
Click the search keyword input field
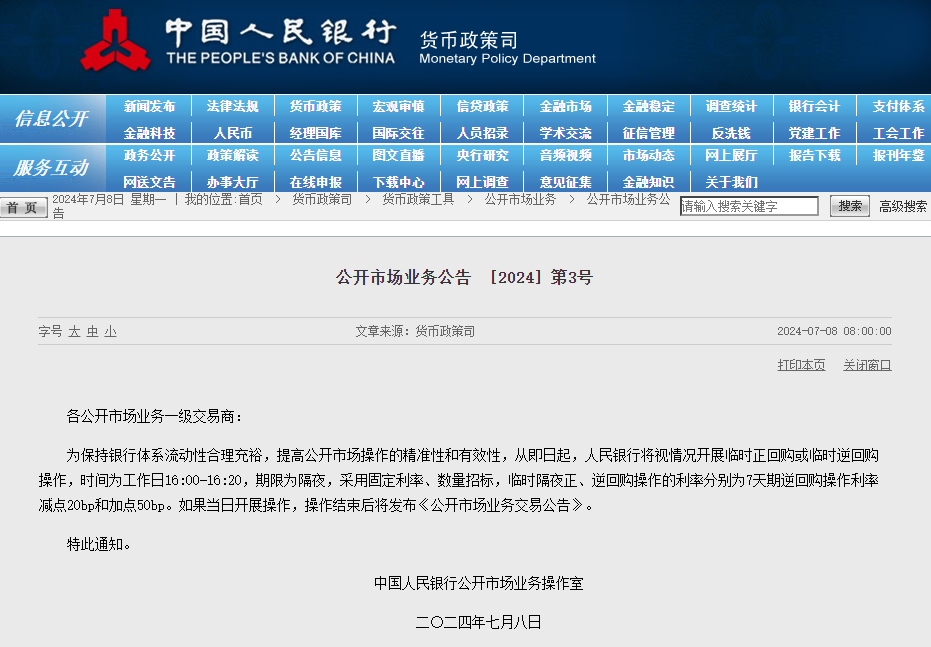click(749, 206)
